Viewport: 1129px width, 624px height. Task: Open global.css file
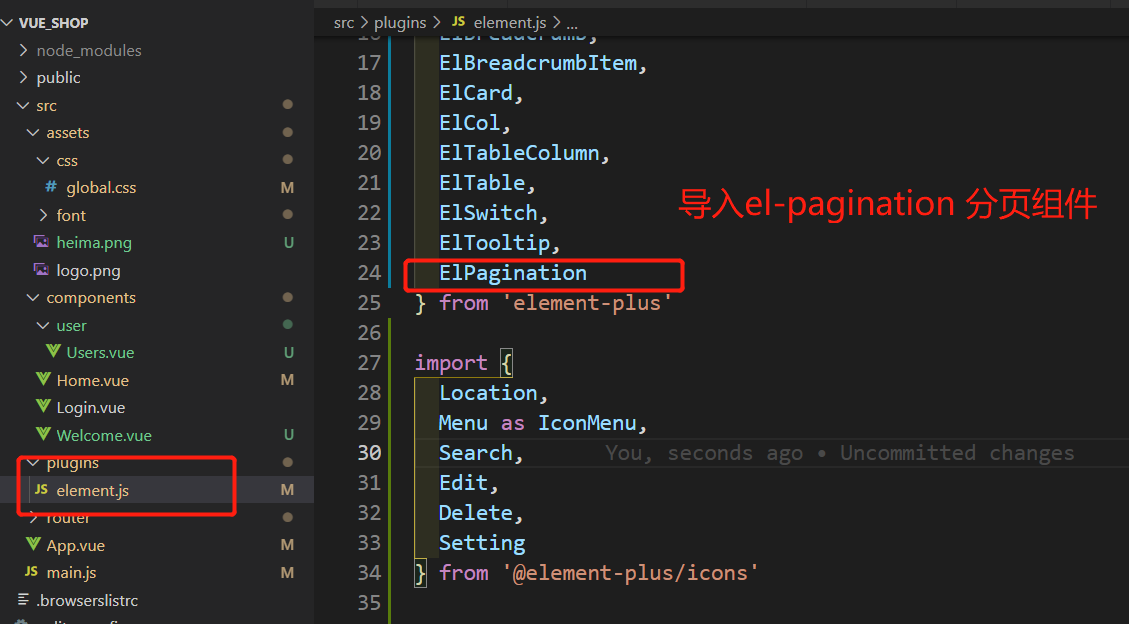(101, 188)
